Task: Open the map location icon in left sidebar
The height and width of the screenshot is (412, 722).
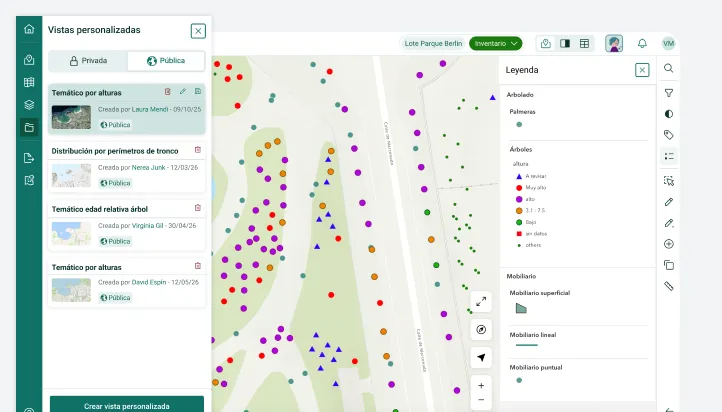Action: [29, 60]
